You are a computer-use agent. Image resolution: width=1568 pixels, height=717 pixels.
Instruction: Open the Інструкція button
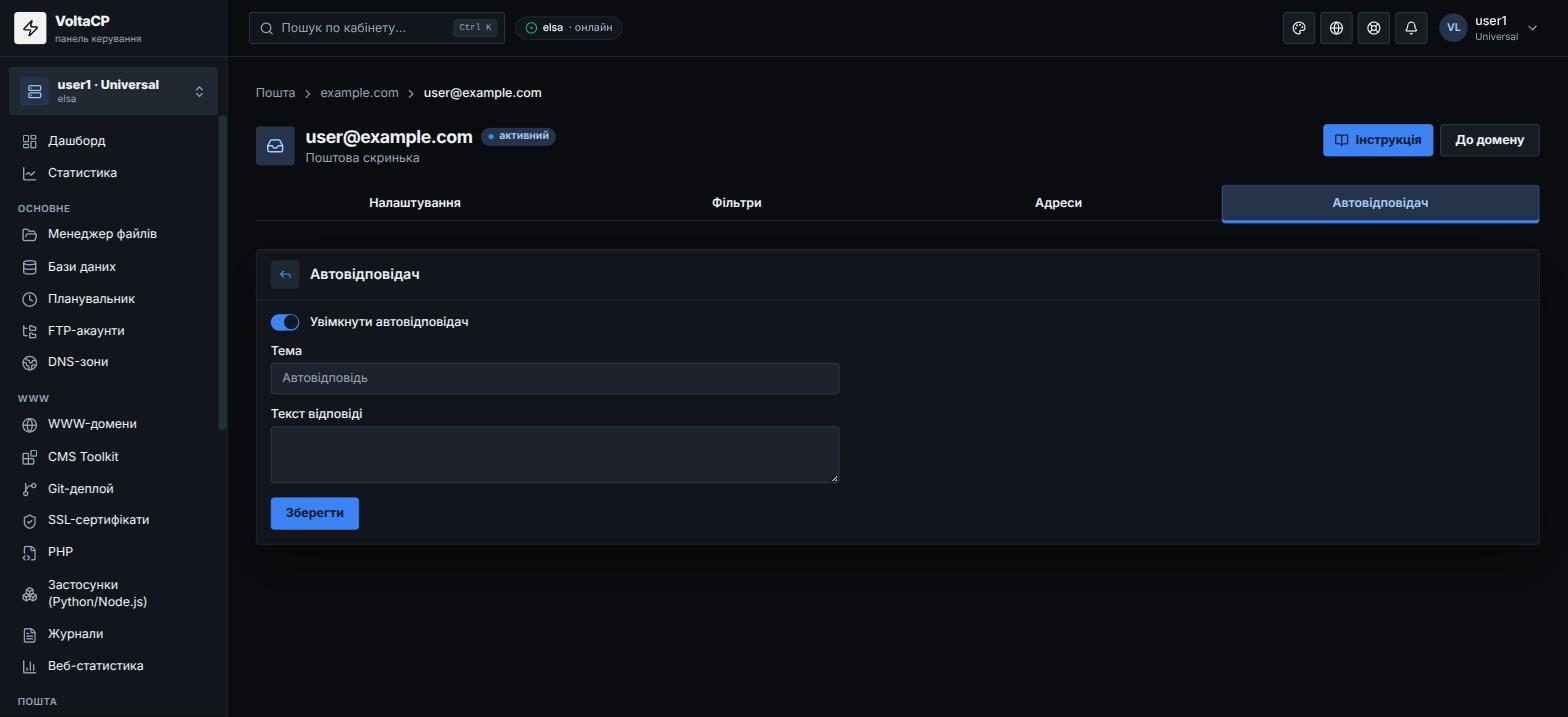point(1378,140)
